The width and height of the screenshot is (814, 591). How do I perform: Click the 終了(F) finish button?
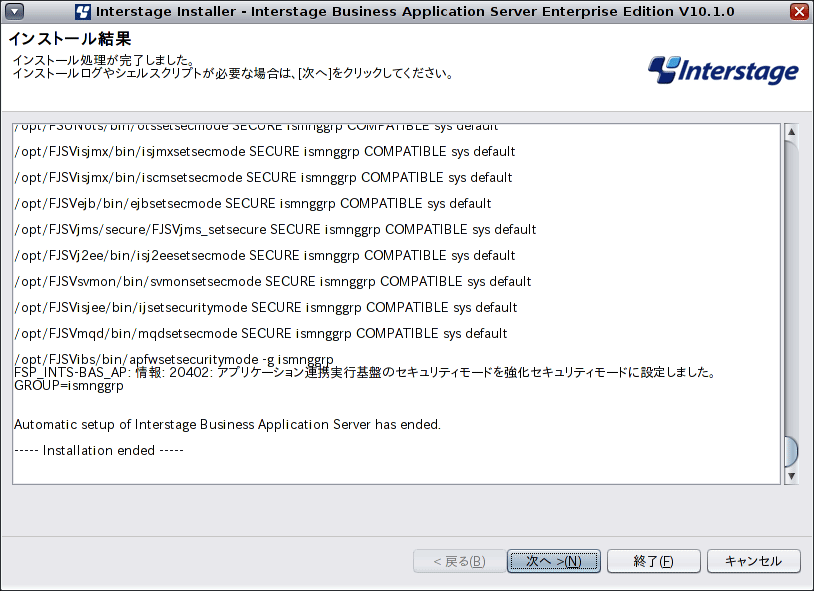(654, 561)
